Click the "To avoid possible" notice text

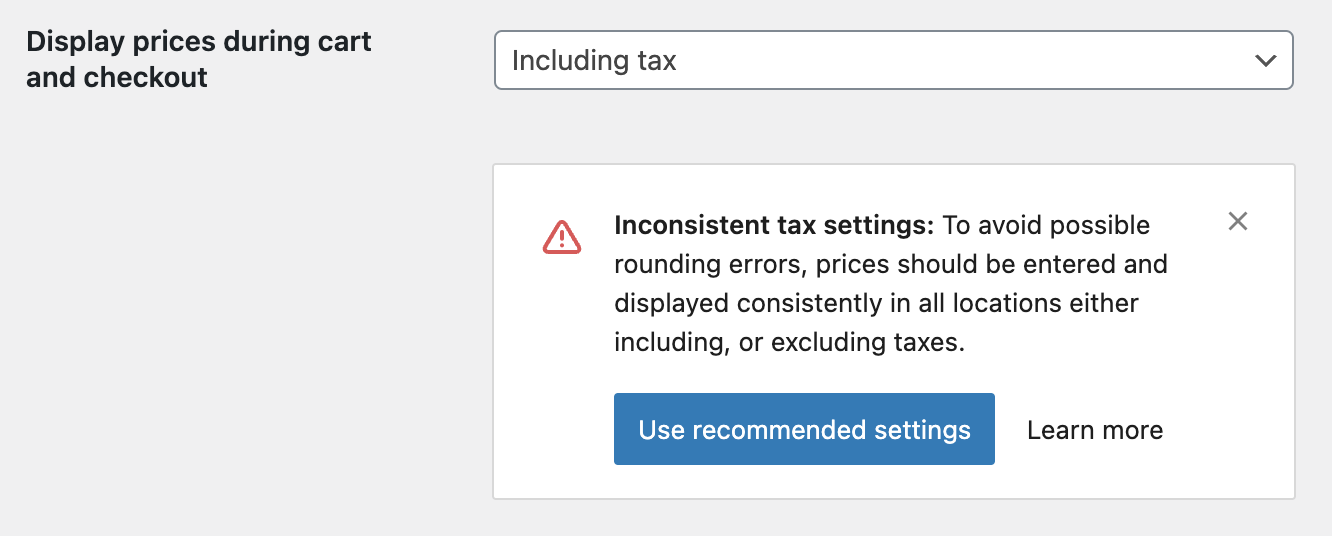1046,225
